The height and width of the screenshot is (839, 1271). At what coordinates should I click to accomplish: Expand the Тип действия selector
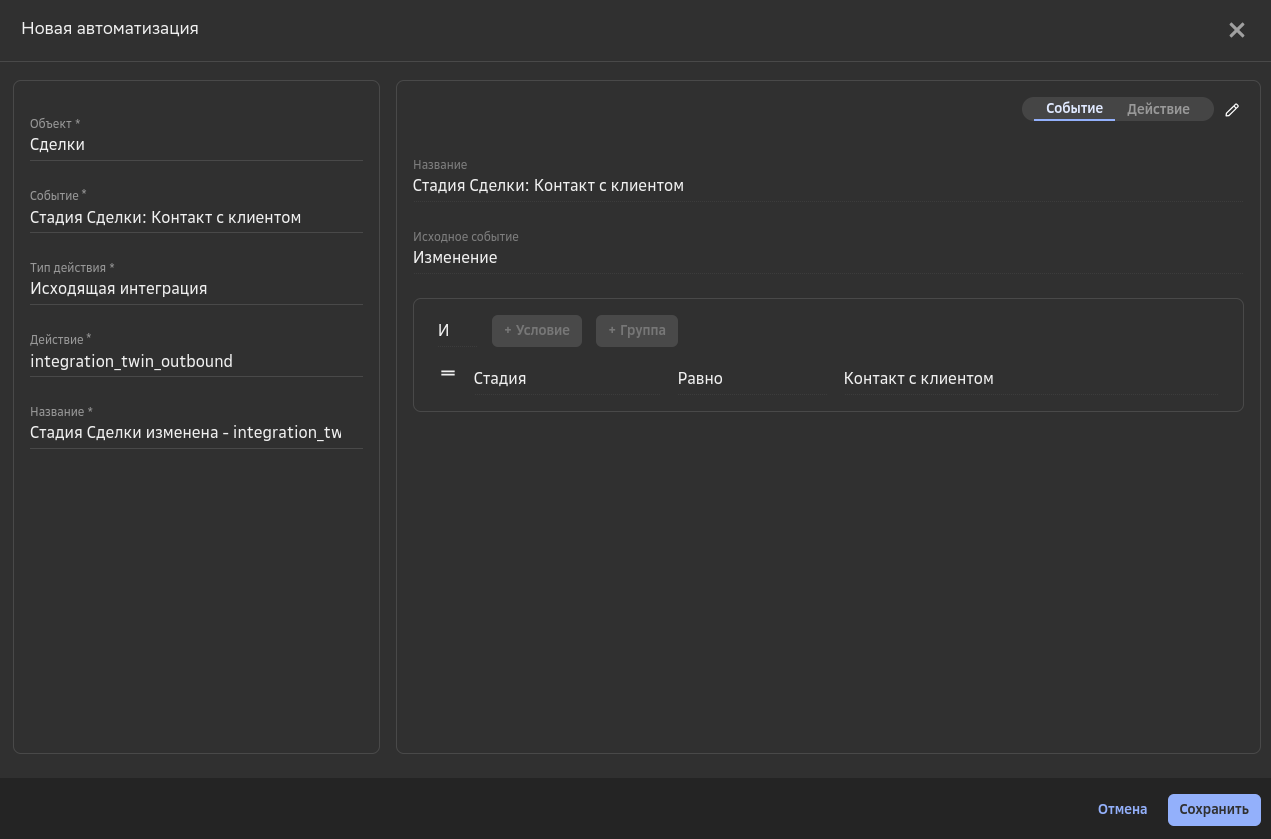click(x=196, y=289)
